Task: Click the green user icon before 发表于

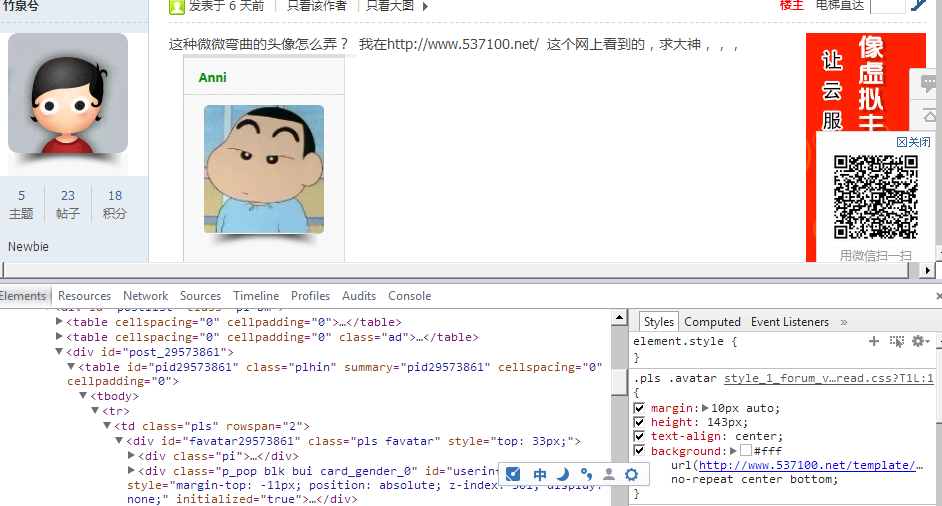Action: click(177, 7)
